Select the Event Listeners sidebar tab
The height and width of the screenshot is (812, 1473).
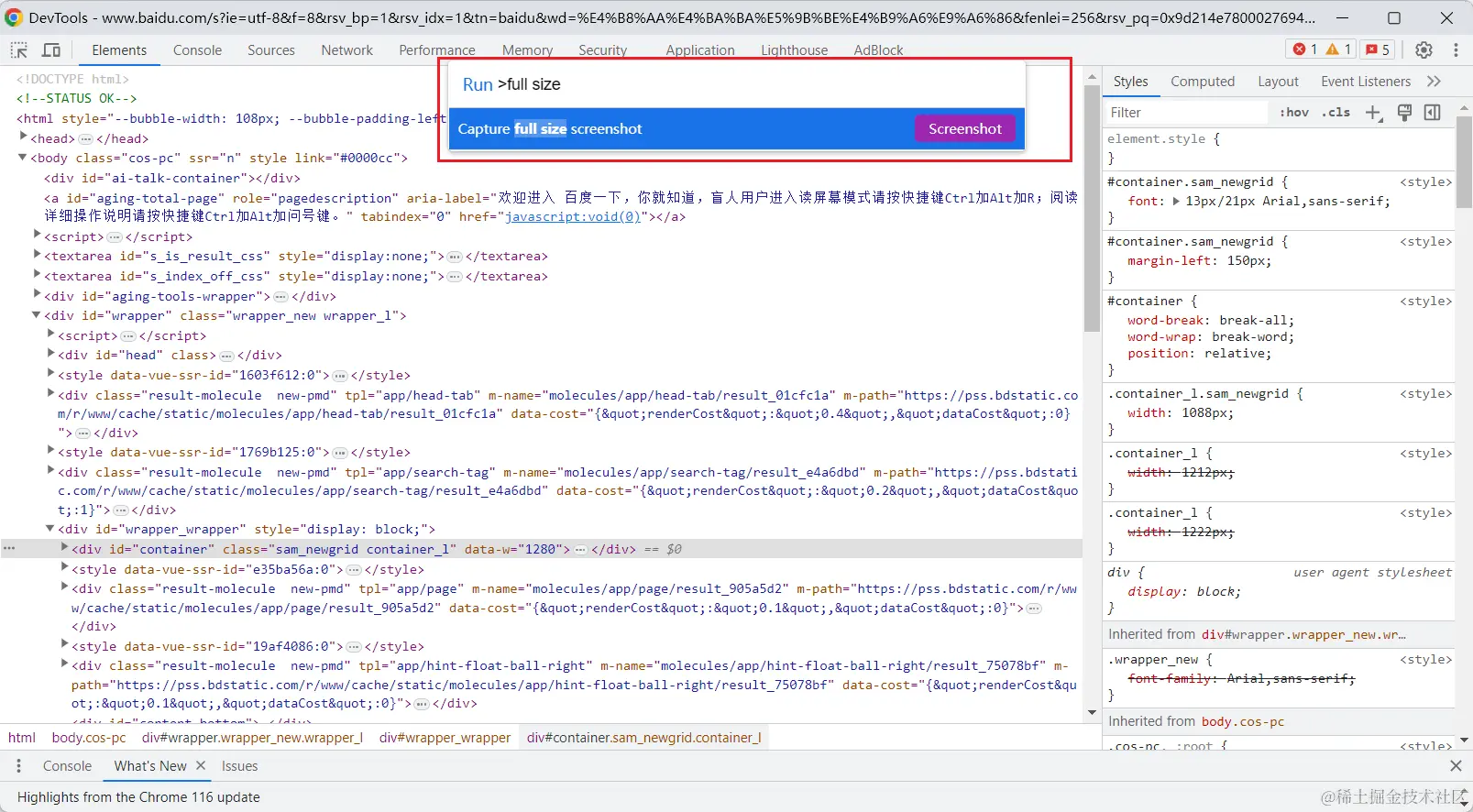(x=1366, y=82)
